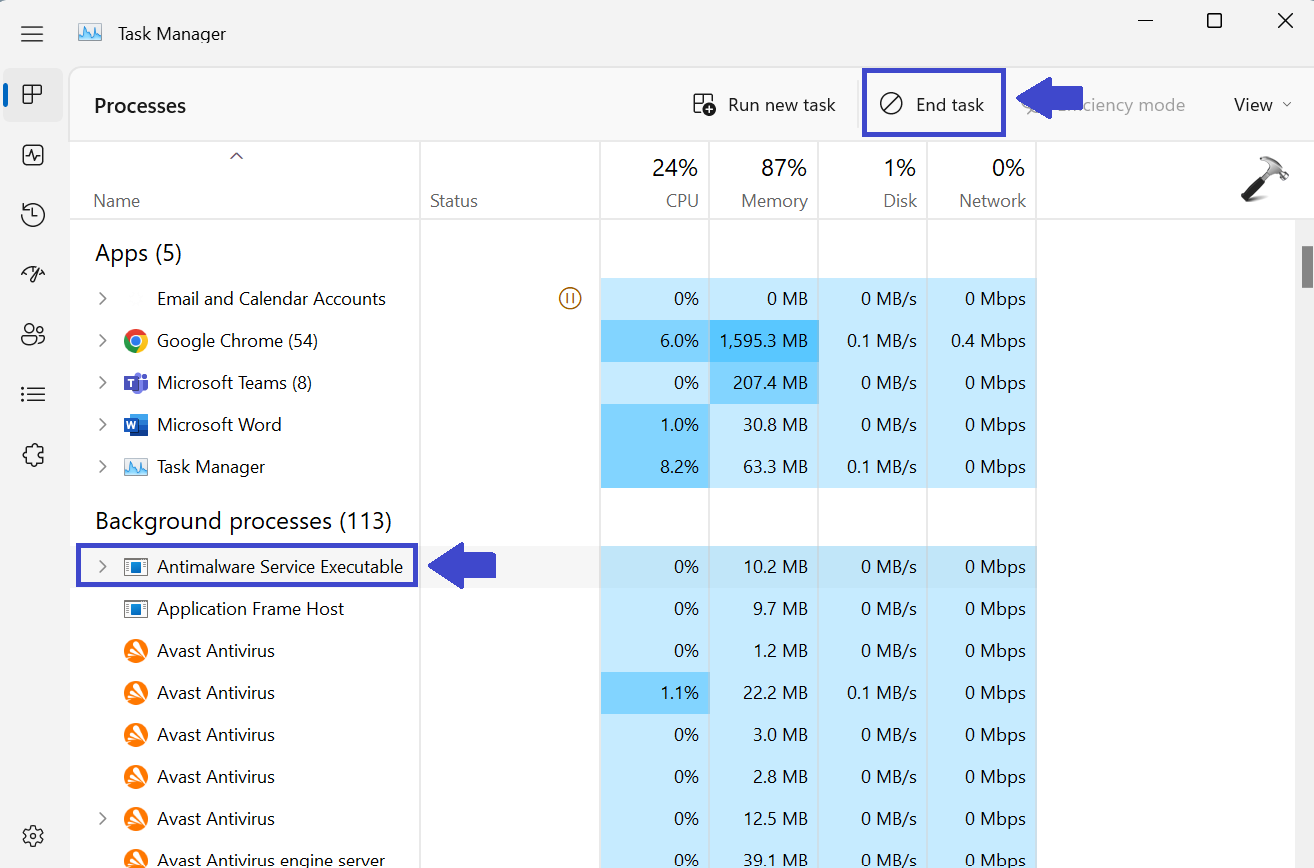The height and width of the screenshot is (868, 1314).
Task: Open the Performance page in sidebar
Action: 33,155
